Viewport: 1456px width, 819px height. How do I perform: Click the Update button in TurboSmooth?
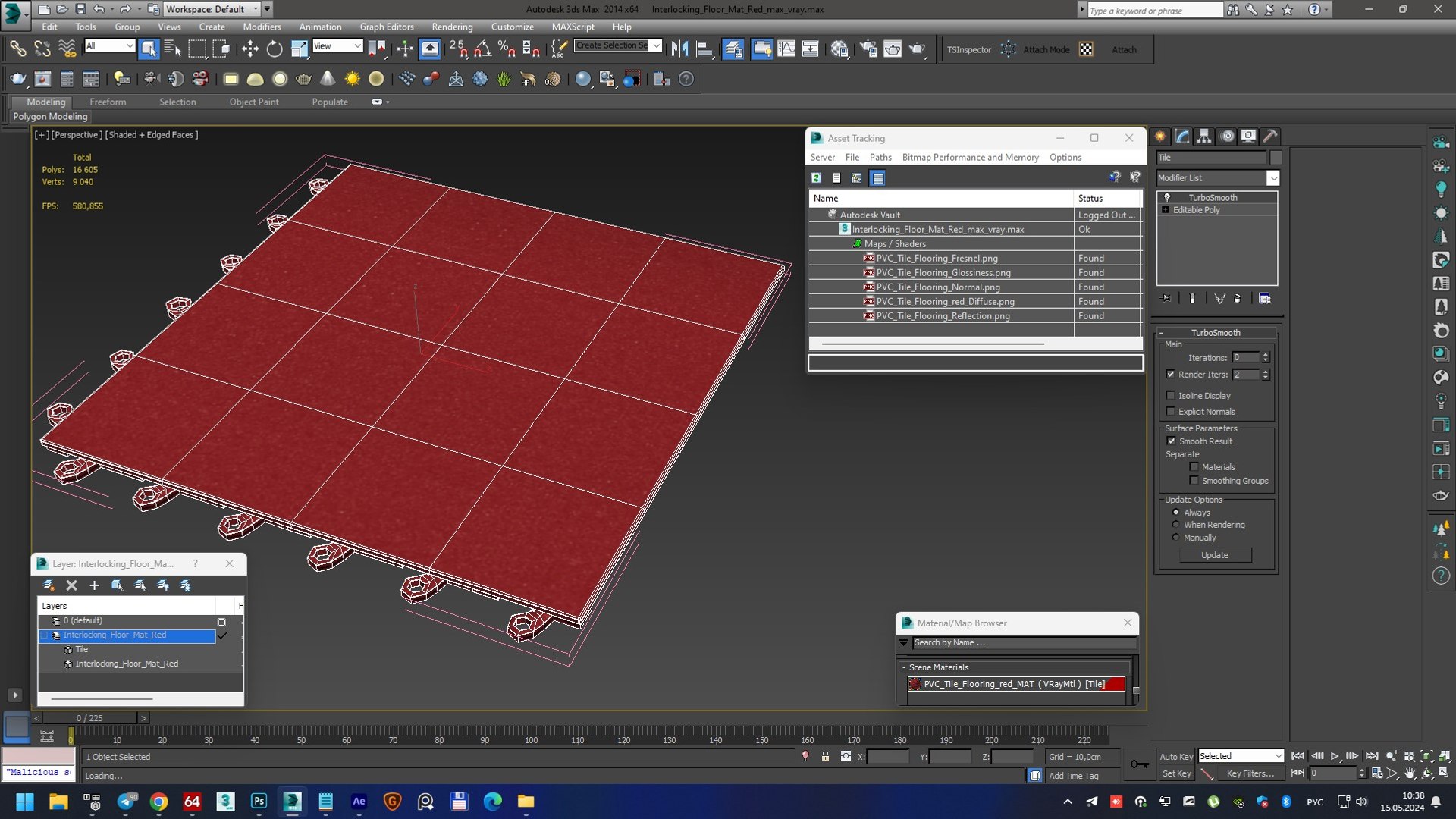pyautogui.click(x=1215, y=555)
